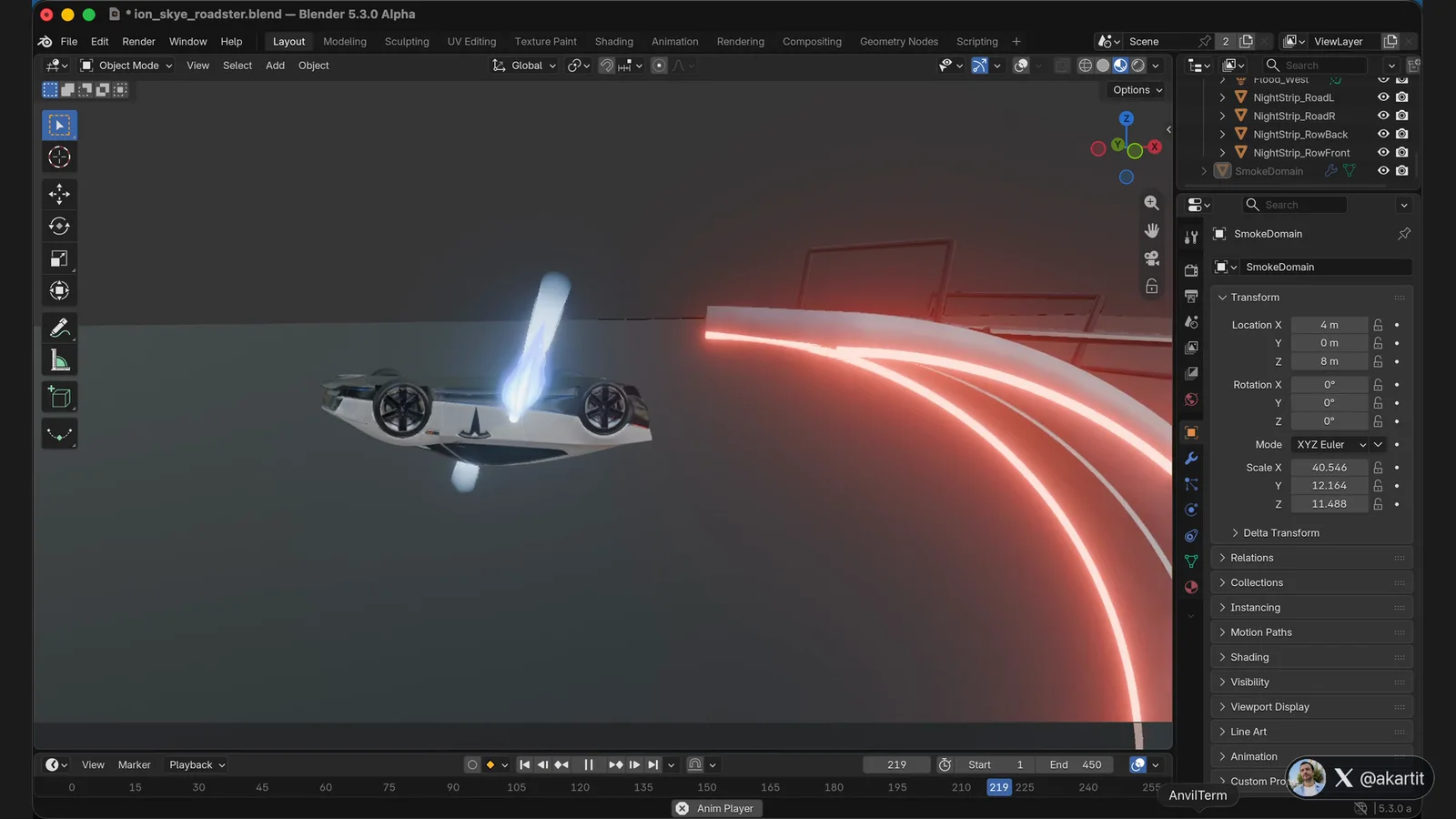Switch to the Shading workspace tab
The height and width of the screenshot is (819, 1456).
(614, 42)
